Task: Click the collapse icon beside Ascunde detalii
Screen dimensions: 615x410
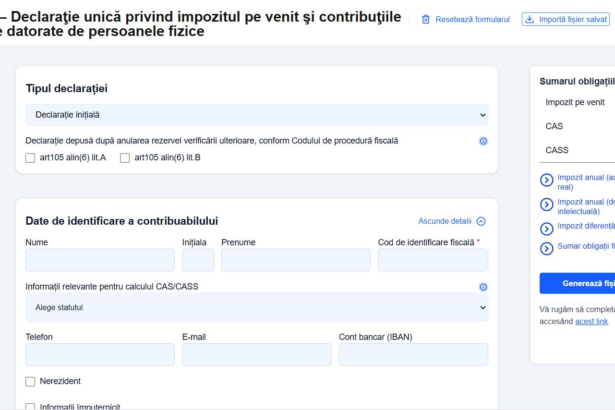Action: tap(481, 222)
